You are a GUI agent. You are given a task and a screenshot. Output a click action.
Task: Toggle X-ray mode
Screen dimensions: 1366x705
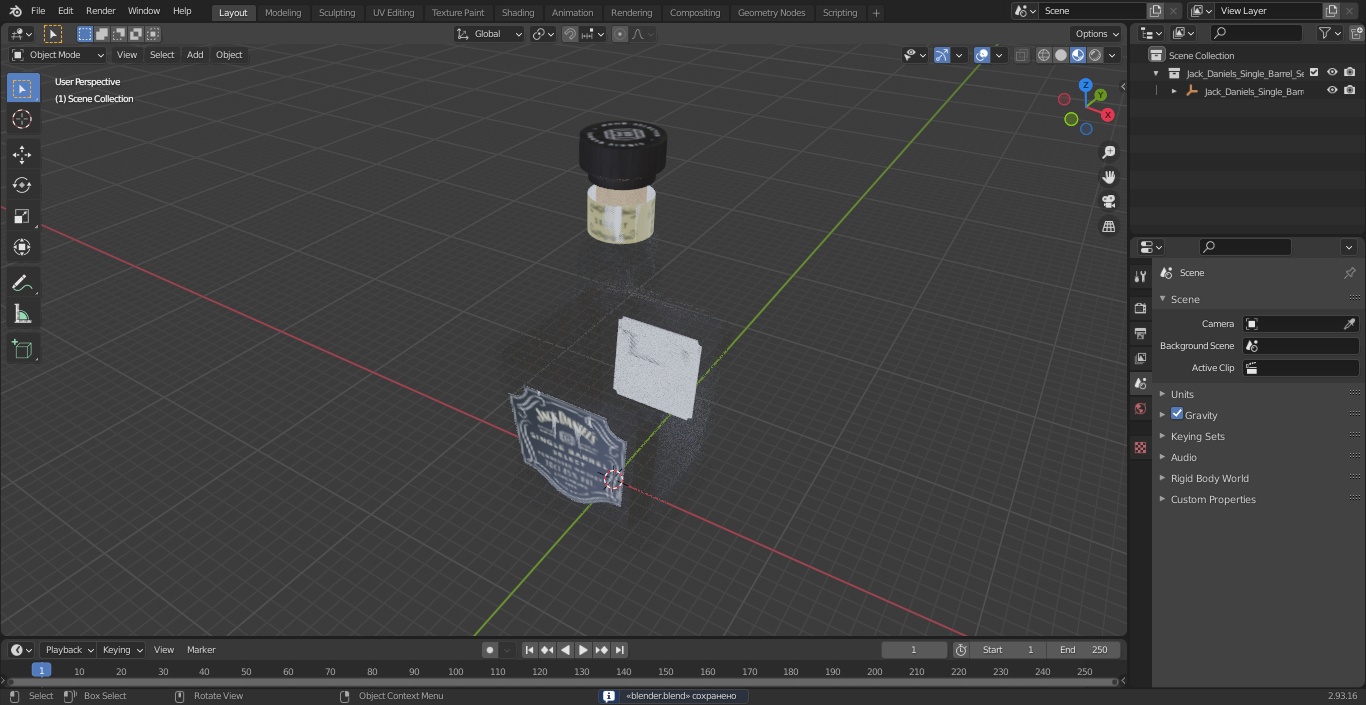click(1021, 55)
